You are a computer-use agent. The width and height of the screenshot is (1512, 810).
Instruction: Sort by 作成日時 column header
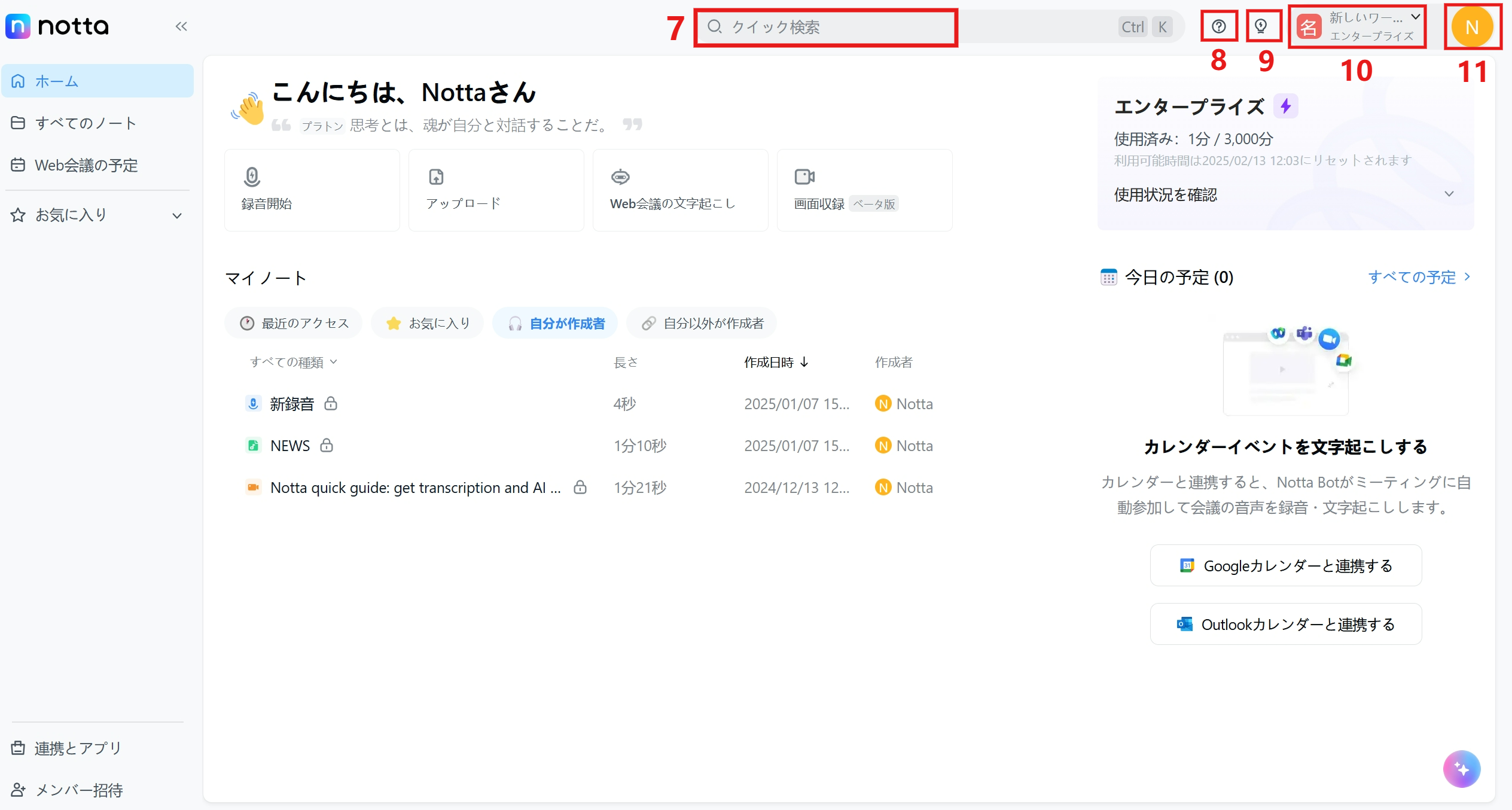tap(776, 362)
